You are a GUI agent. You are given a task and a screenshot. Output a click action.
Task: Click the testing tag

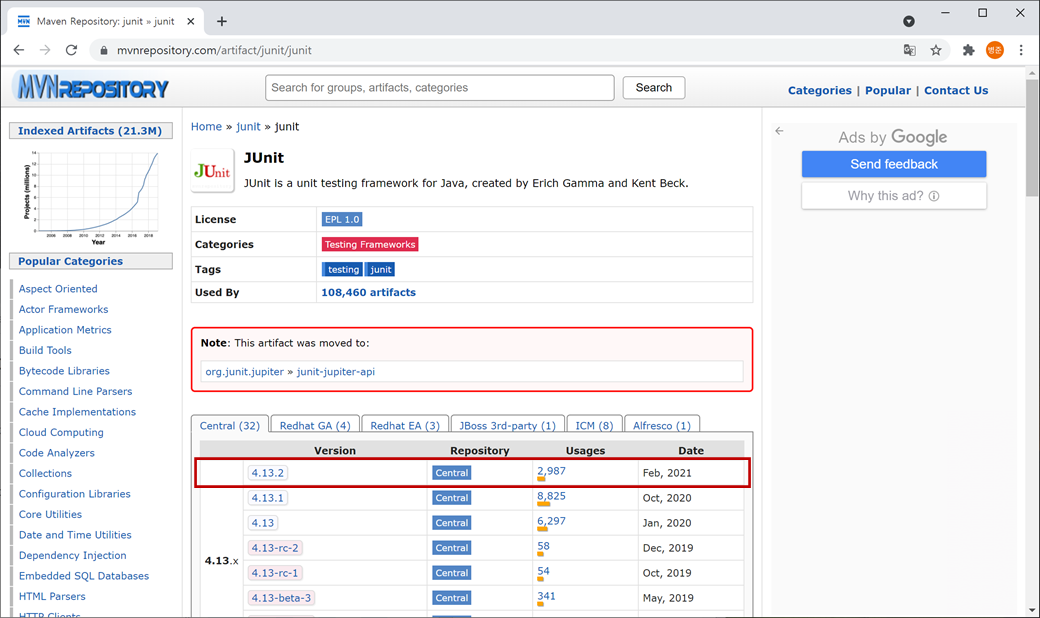click(343, 269)
